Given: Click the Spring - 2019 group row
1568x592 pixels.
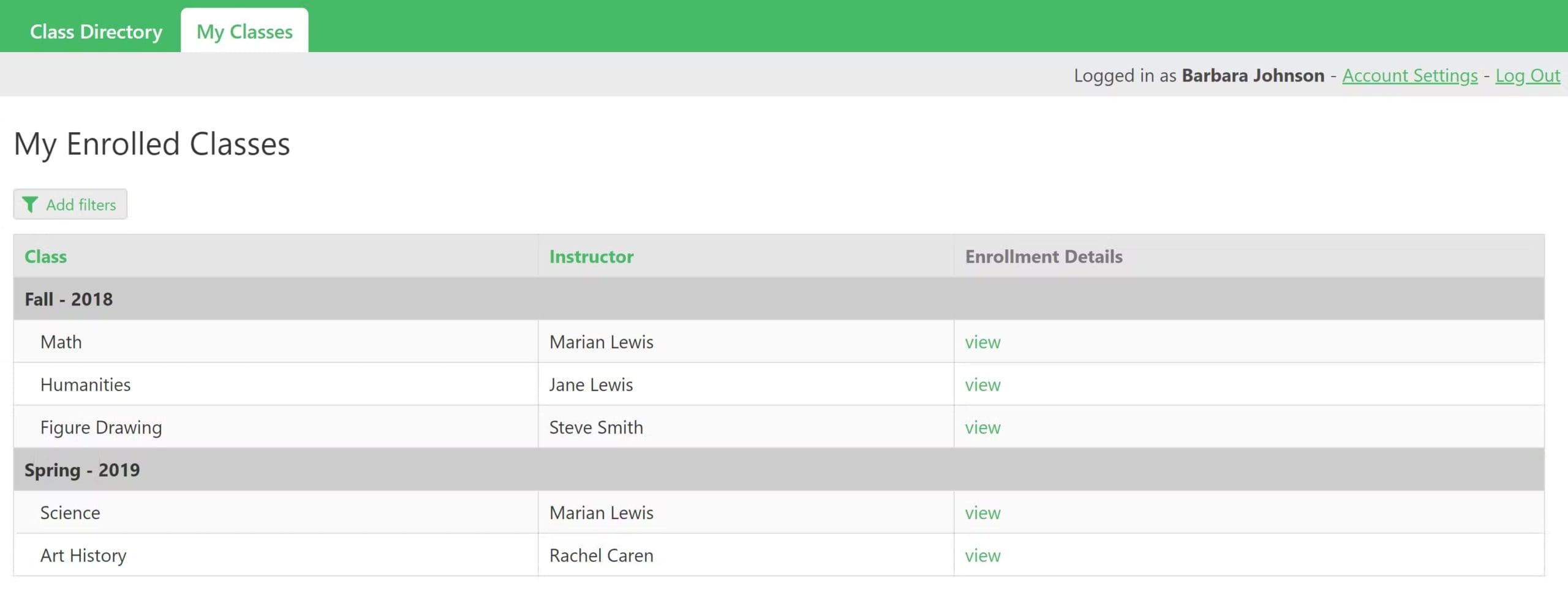Looking at the screenshot, I should [x=82, y=470].
